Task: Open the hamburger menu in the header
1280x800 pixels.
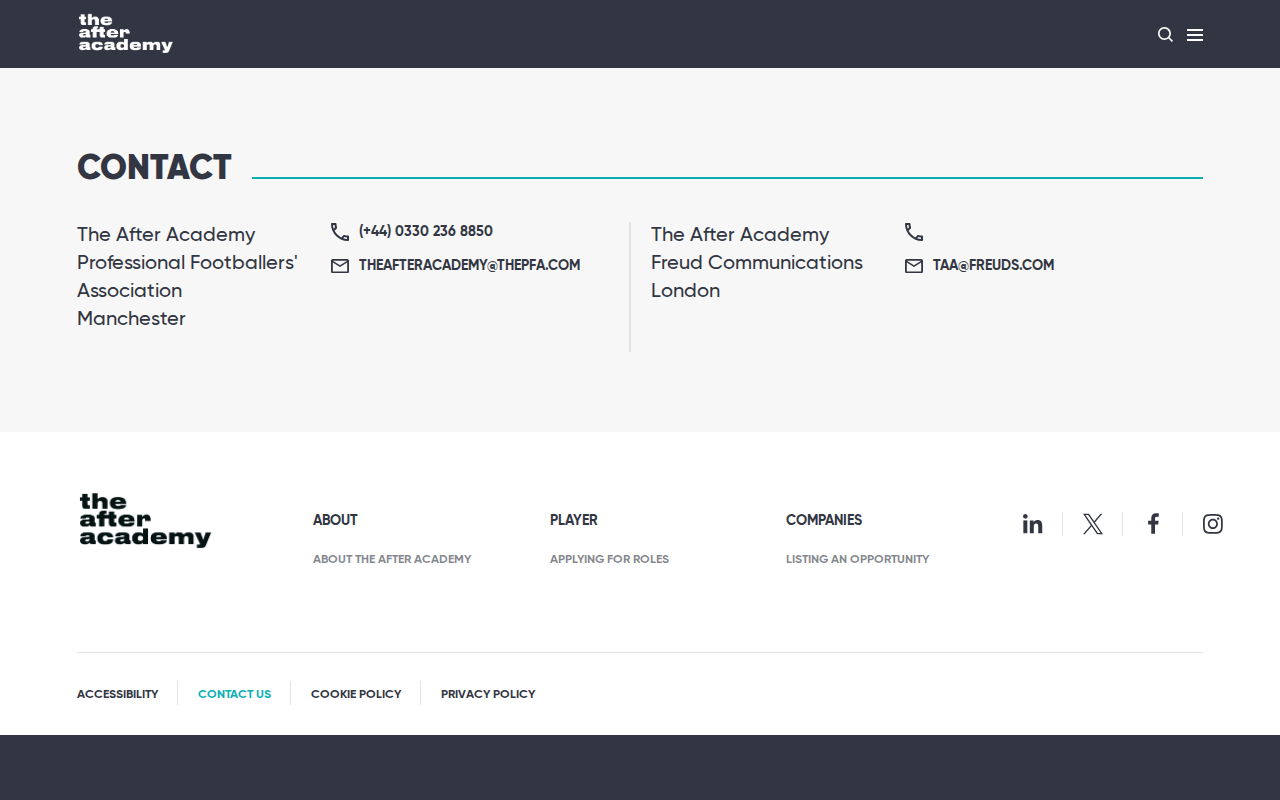Action: [x=1195, y=35]
